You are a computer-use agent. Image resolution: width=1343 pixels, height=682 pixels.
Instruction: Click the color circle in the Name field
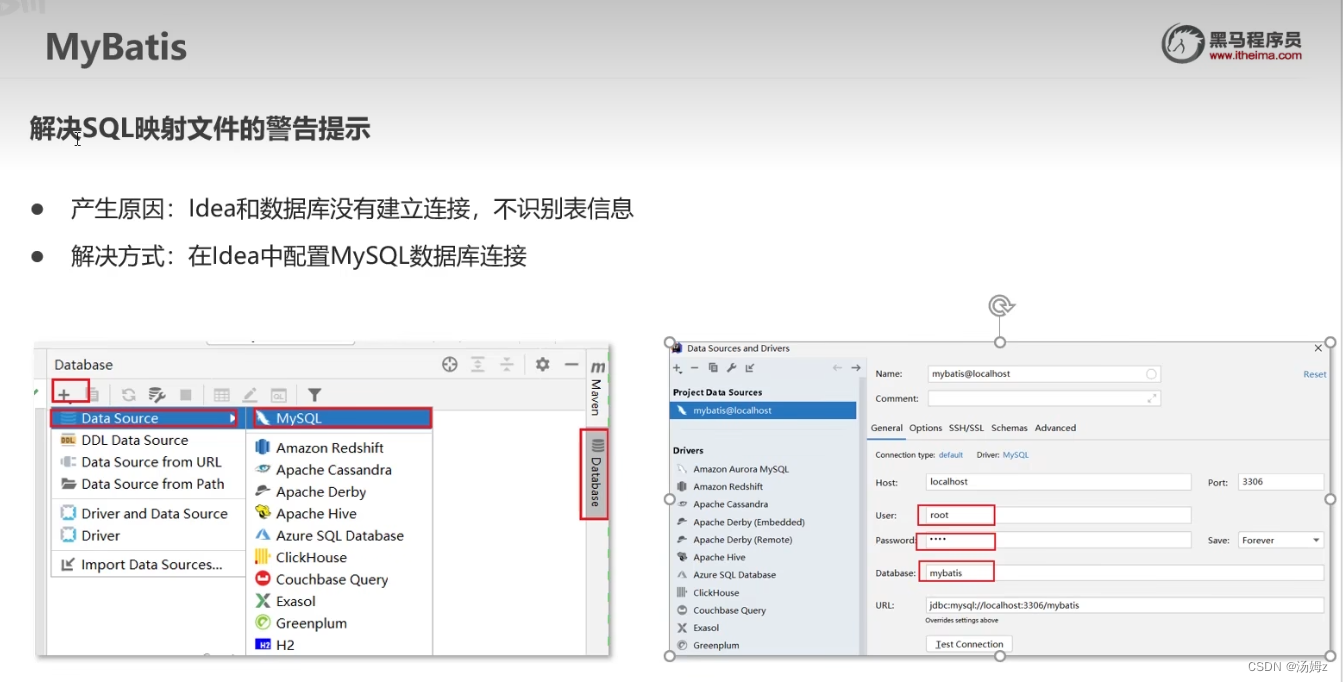tap(1152, 374)
